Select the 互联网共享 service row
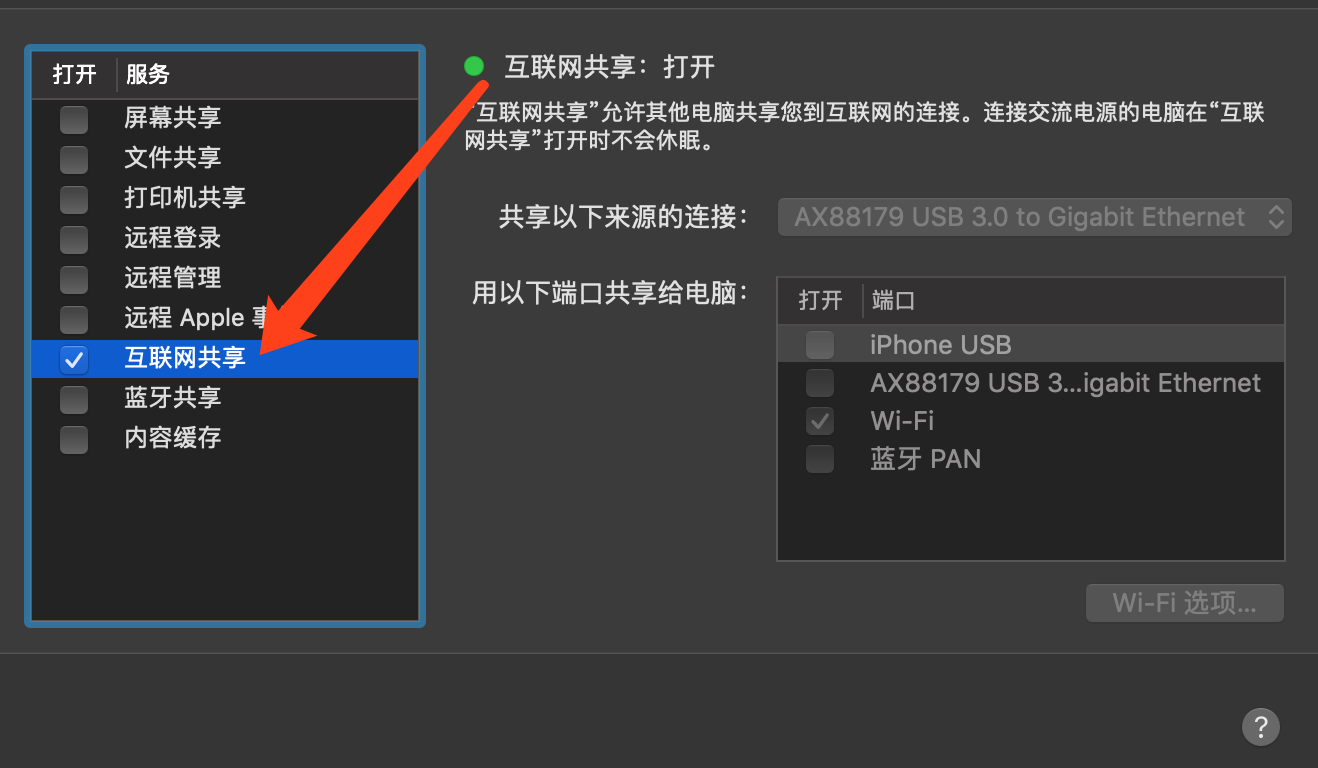1318x768 pixels. click(225, 358)
